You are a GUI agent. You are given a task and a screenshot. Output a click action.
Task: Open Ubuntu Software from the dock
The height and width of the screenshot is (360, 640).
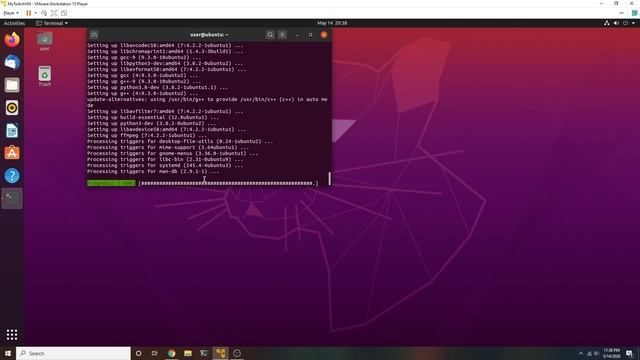tap(12, 153)
